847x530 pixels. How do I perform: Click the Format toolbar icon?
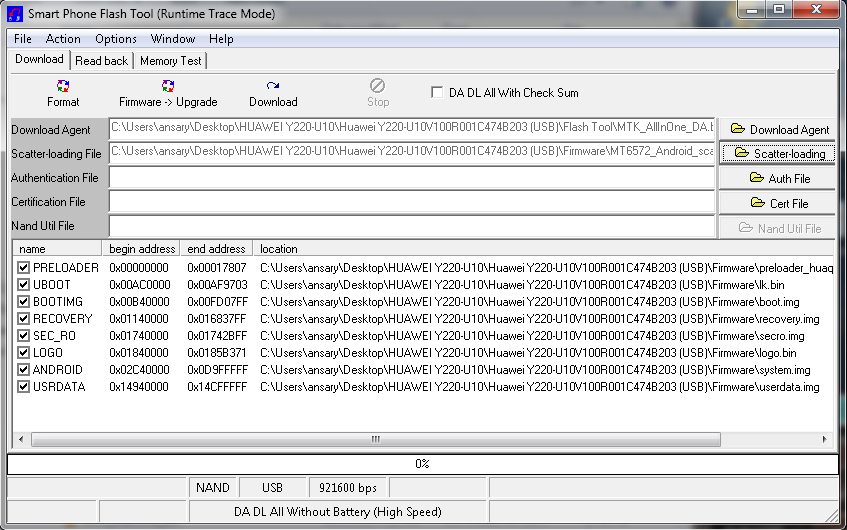pyautogui.click(x=63, y=86)
